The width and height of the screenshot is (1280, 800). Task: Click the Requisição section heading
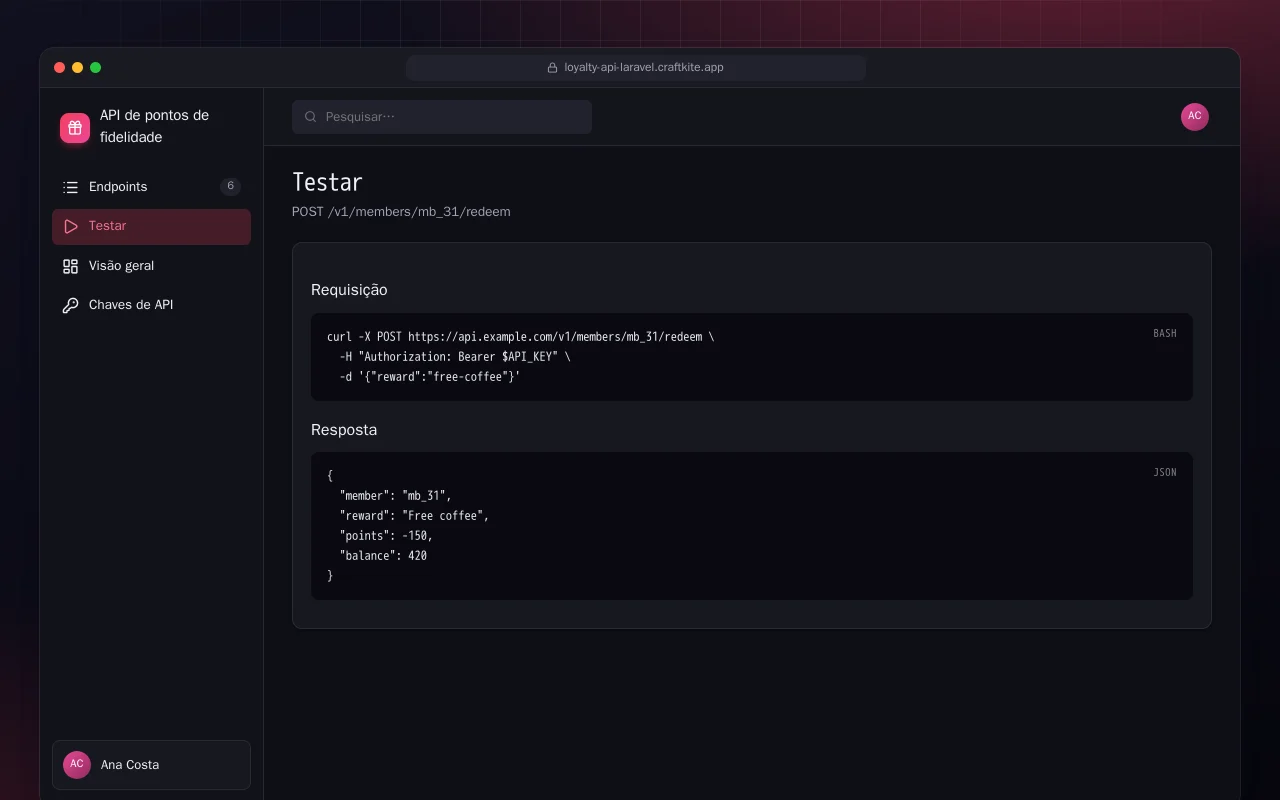(x=349, y=290)
